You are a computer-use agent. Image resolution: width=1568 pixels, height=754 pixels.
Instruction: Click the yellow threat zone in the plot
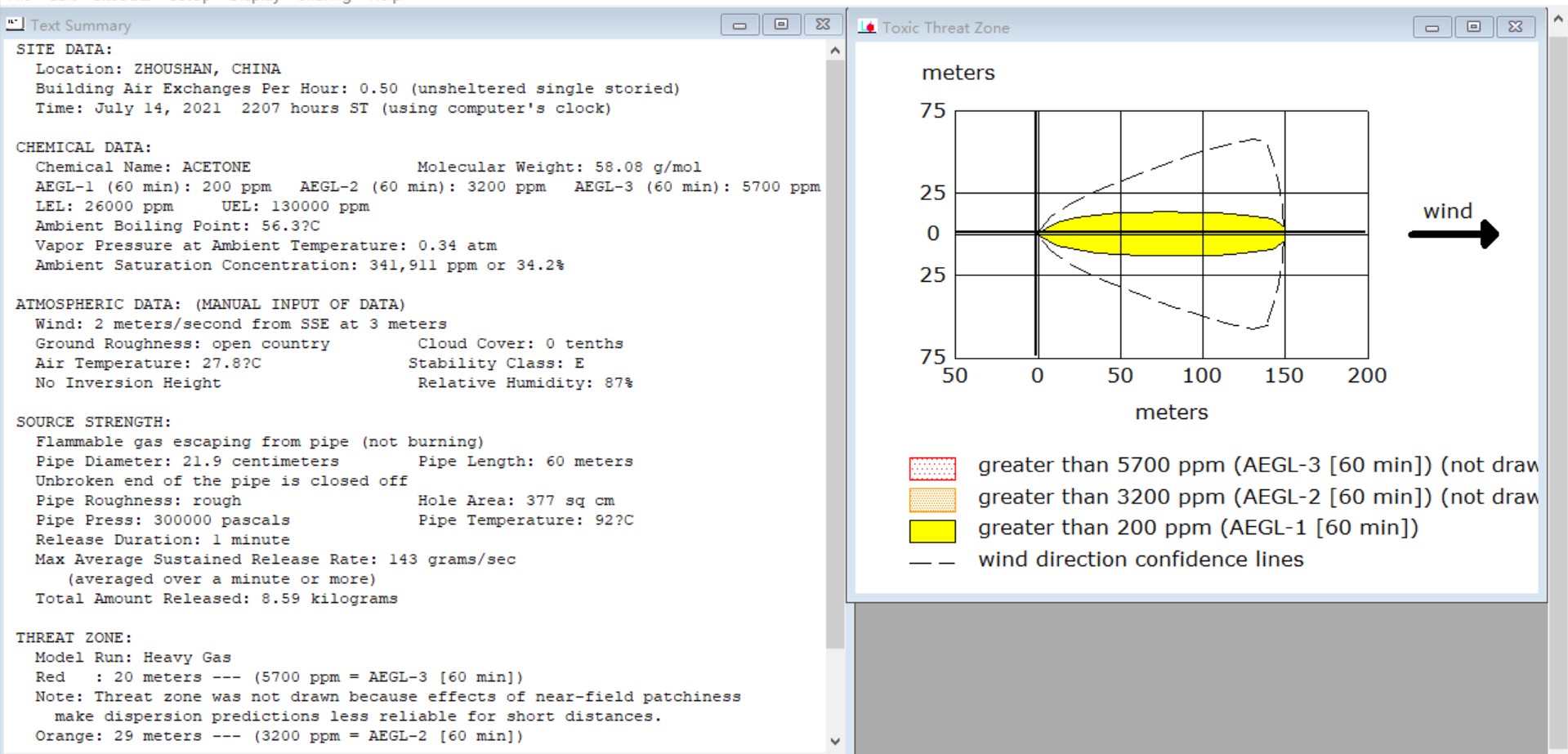tap(1161, 234)
